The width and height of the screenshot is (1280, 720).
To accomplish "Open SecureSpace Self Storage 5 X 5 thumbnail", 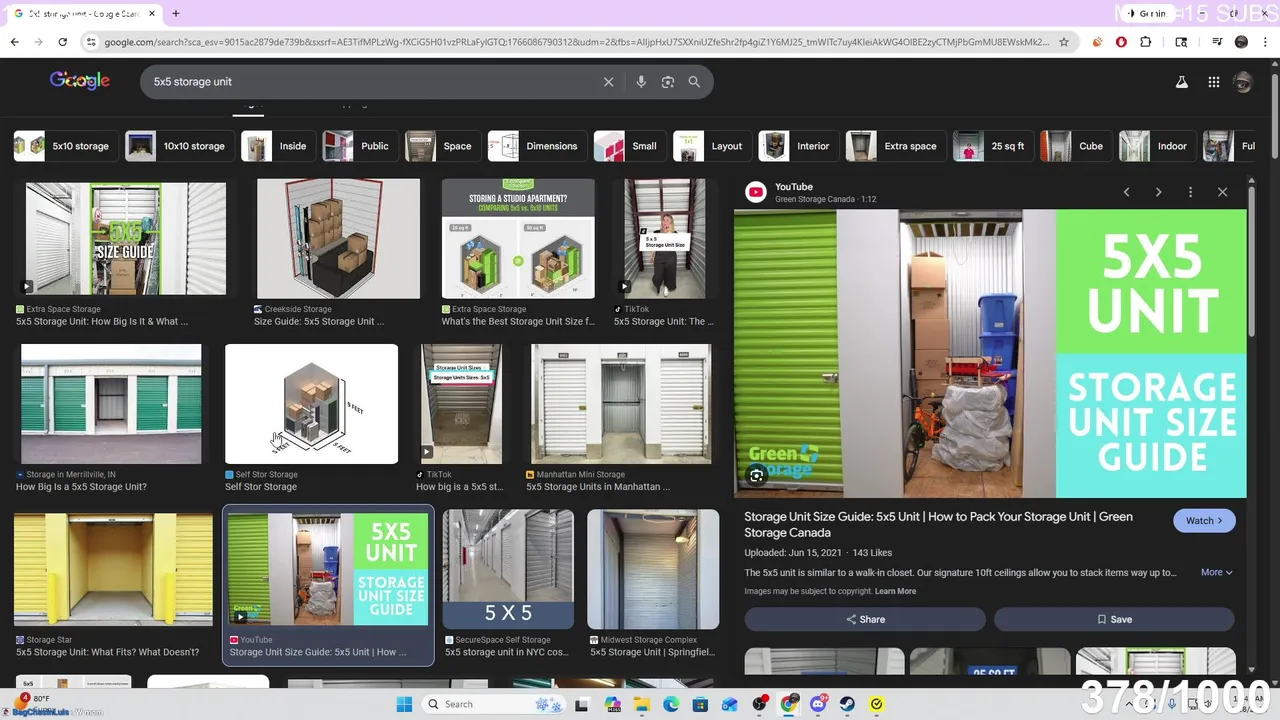I will coord(508,570).
